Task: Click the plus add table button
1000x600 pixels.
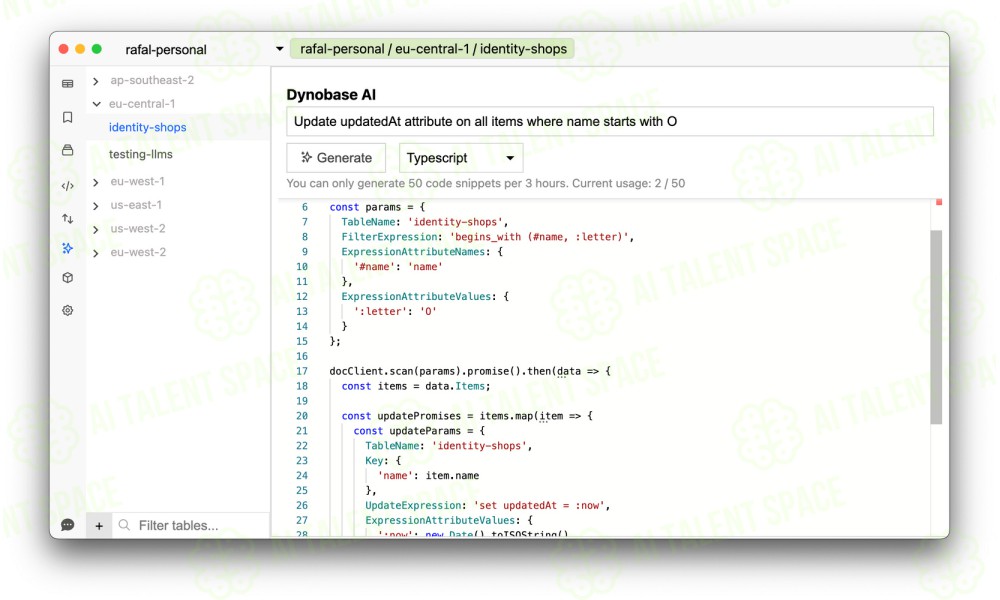Action: point(99,526)
